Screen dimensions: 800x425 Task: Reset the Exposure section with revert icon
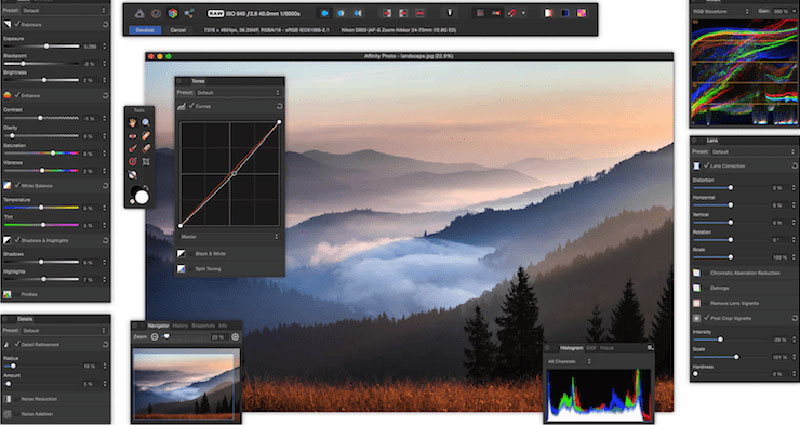coord(105,24)
